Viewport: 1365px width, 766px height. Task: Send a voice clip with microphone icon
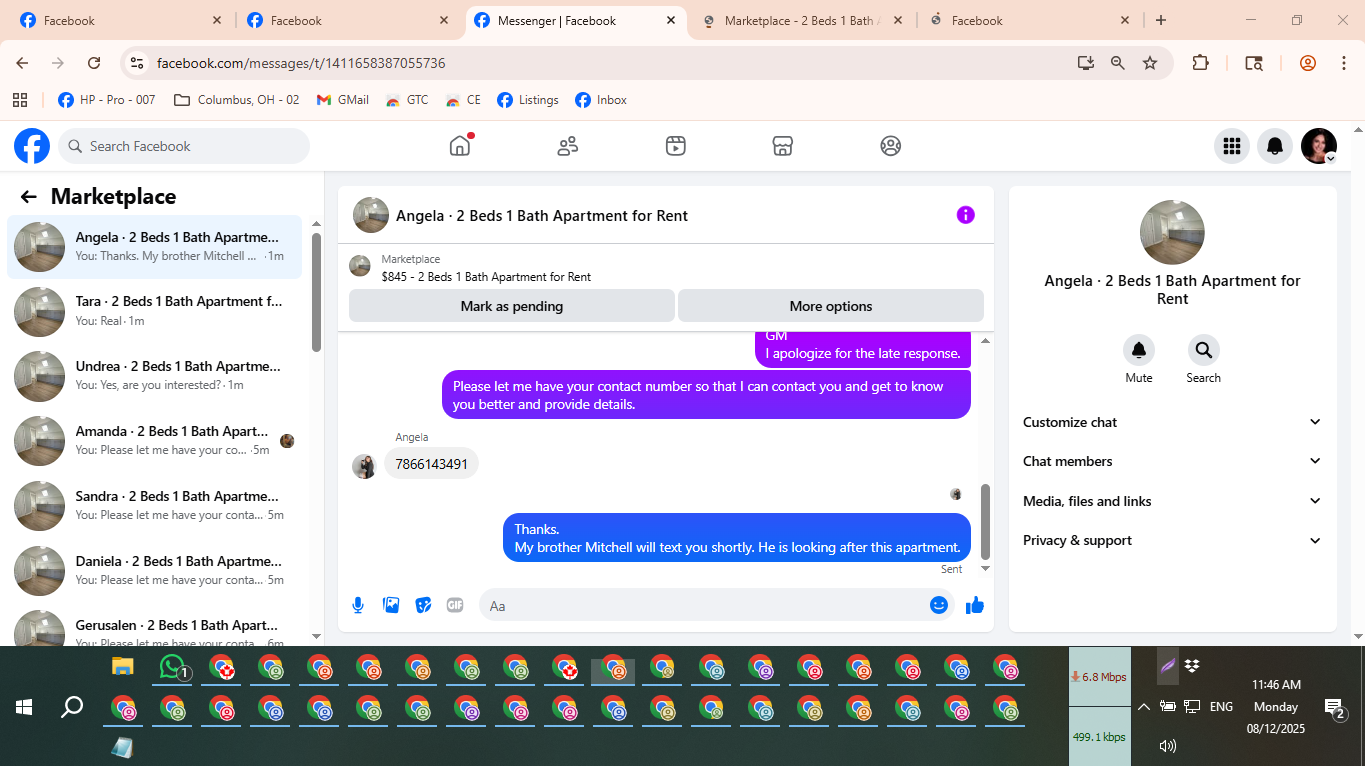coord(358,605)
